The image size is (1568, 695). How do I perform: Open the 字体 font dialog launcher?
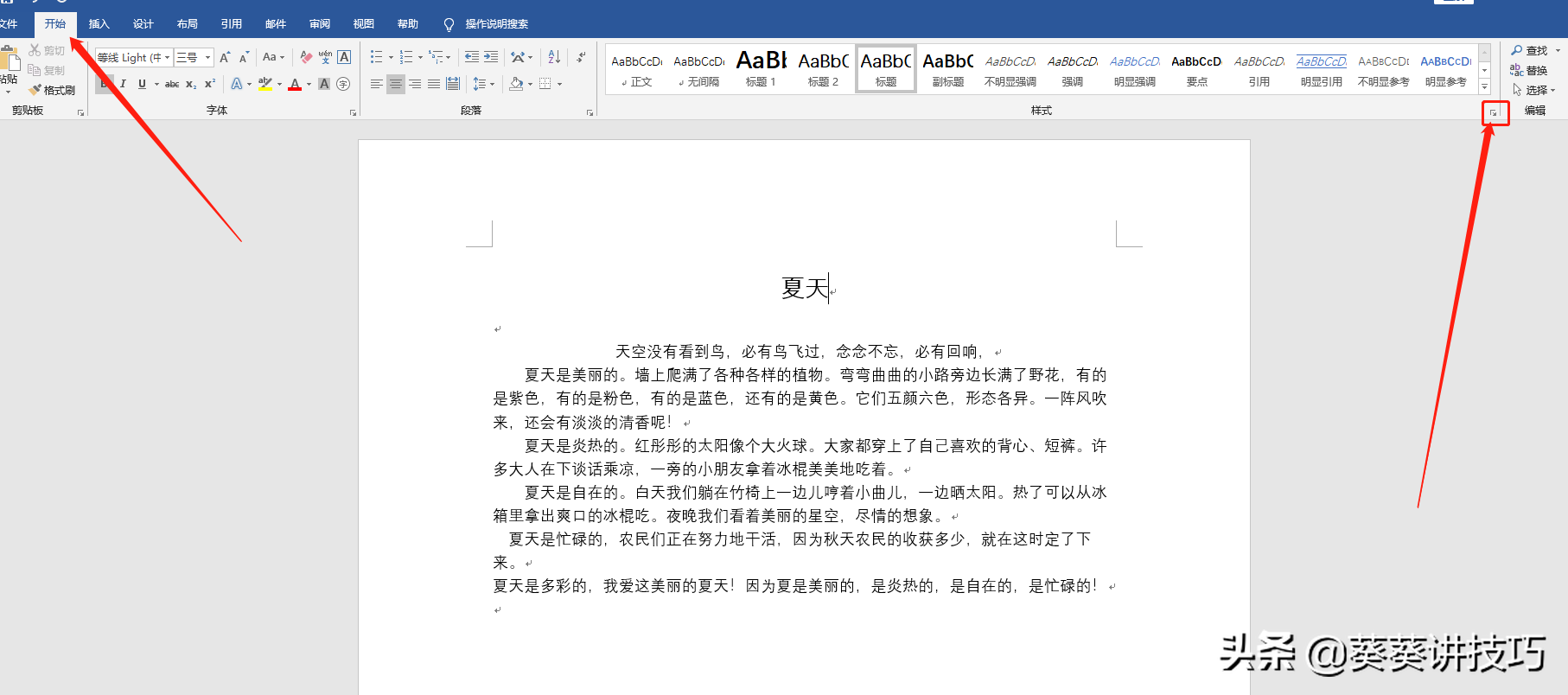pyautogui.click(x=353, y=112)
